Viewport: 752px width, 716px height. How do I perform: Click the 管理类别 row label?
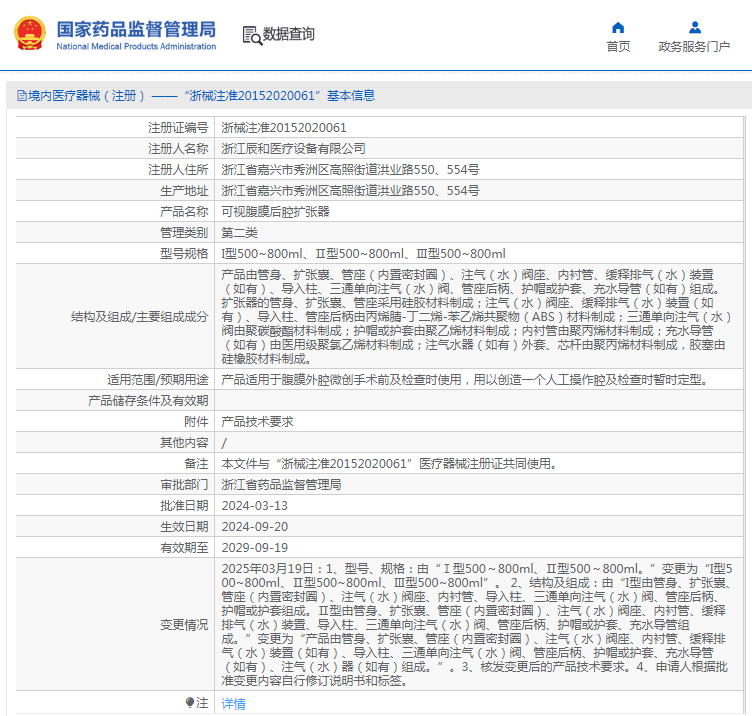tap(184, 233)
